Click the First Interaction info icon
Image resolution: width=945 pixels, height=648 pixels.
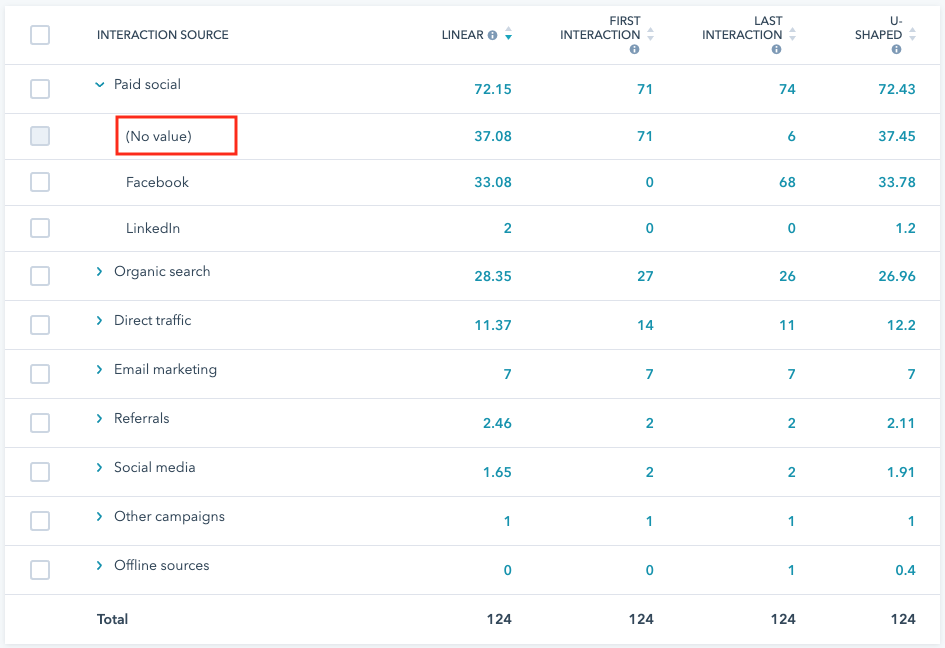click(634, 49)
